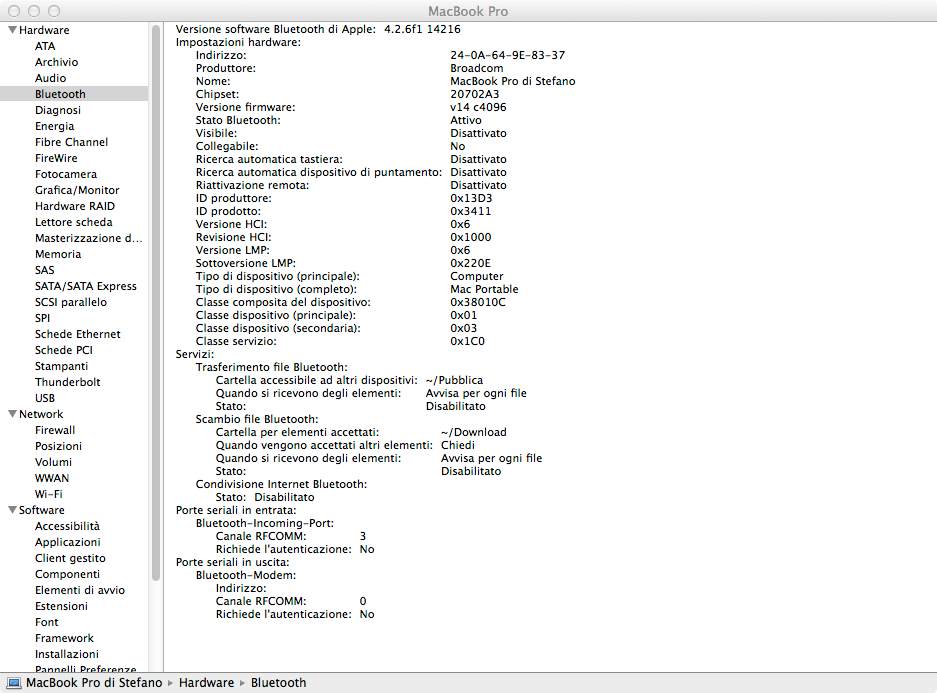The width and height of the screenshot is (937, 693).
Task: Select the Audio hardware entry
Action: [x=50, y=78]
